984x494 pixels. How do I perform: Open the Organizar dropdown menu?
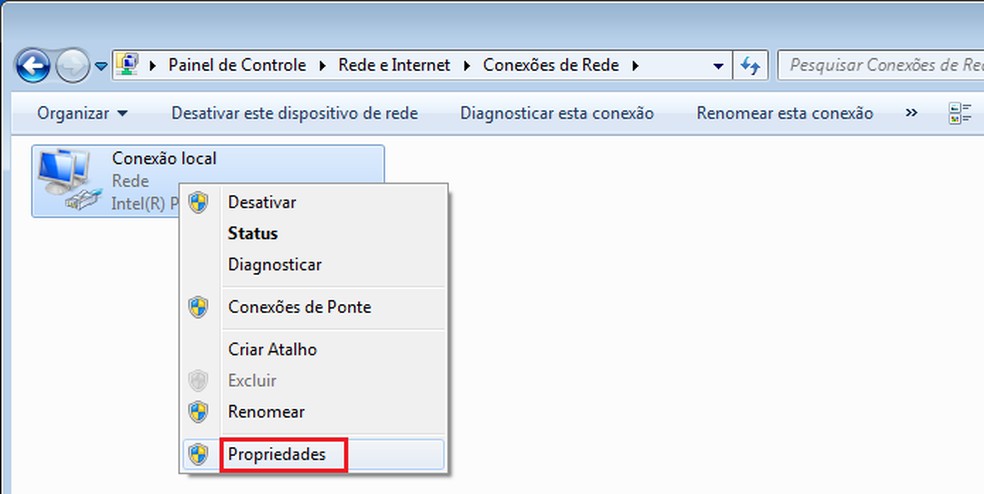point(82,113)
